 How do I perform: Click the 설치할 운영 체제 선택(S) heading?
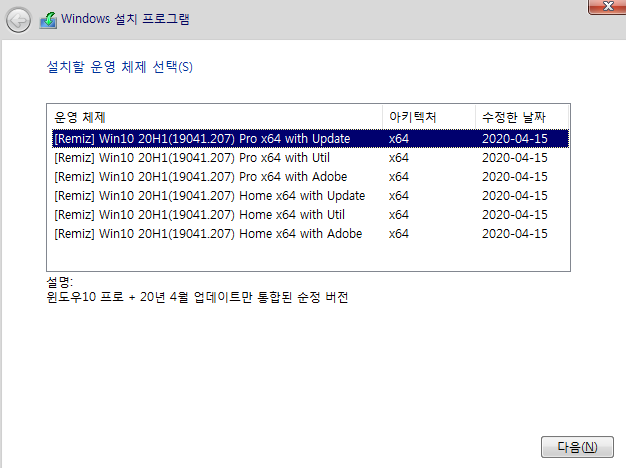119,67
